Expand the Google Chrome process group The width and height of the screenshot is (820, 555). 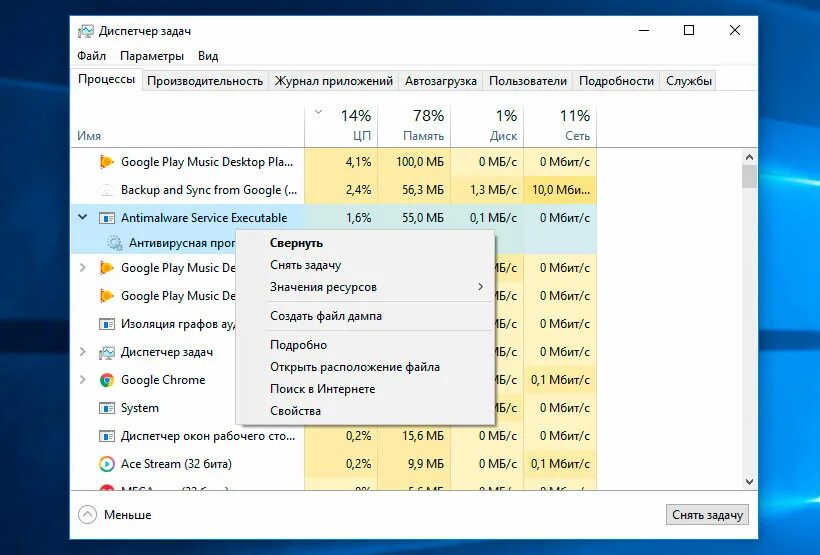(x=83, y=380)
